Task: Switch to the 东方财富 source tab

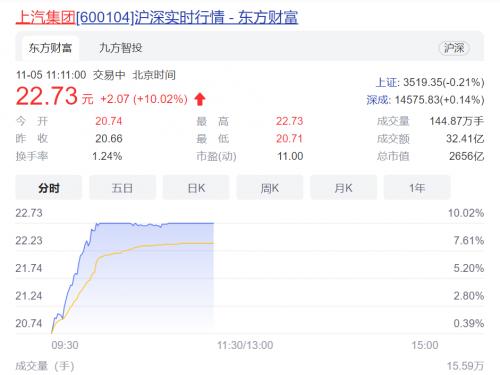Action: click(50, 48)
